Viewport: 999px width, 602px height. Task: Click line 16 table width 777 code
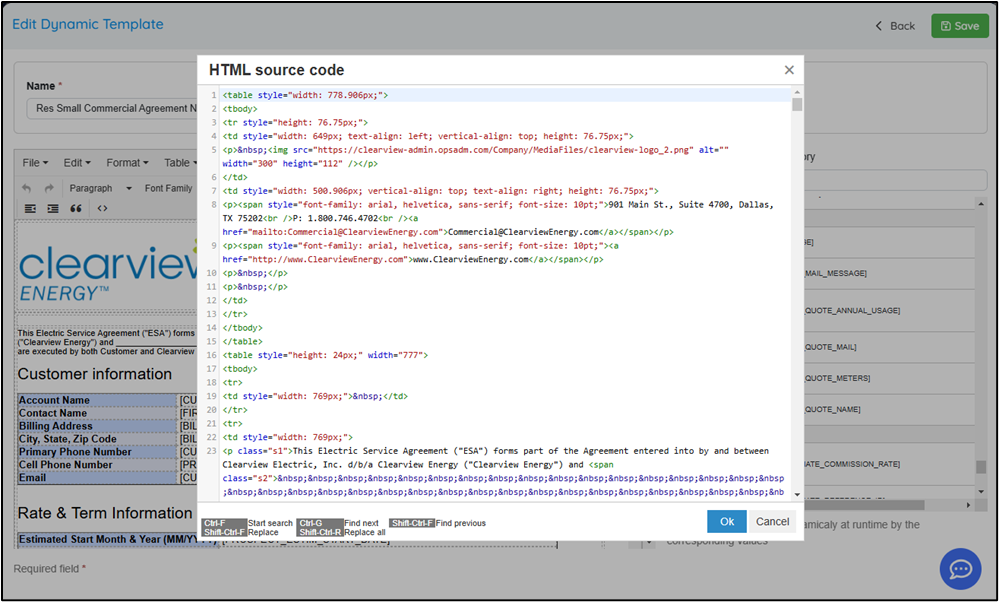pyautogui.click(x=325, y=355)
